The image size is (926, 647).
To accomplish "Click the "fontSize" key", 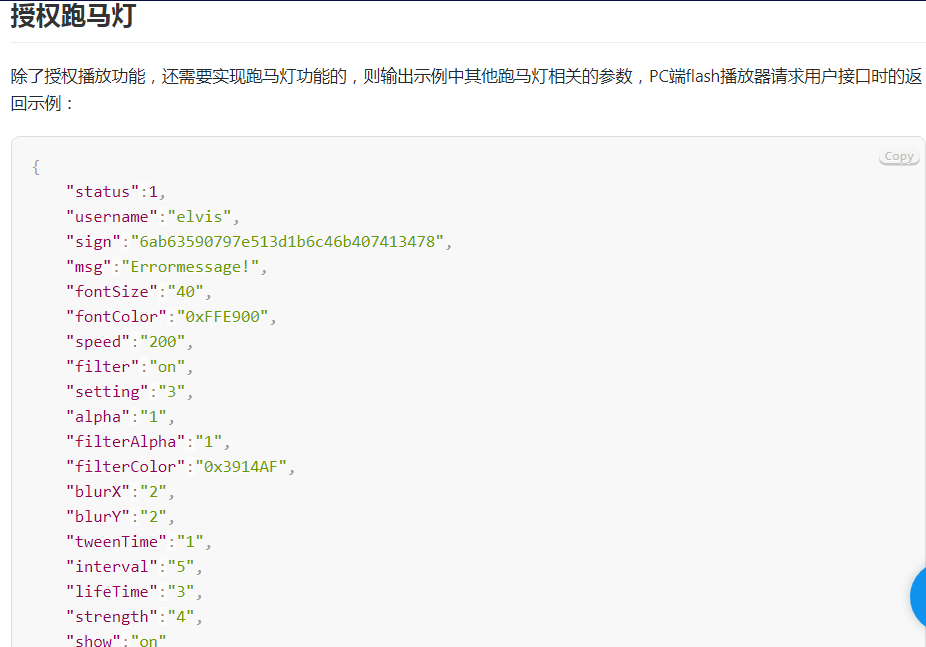I will (x=112, y=292).
